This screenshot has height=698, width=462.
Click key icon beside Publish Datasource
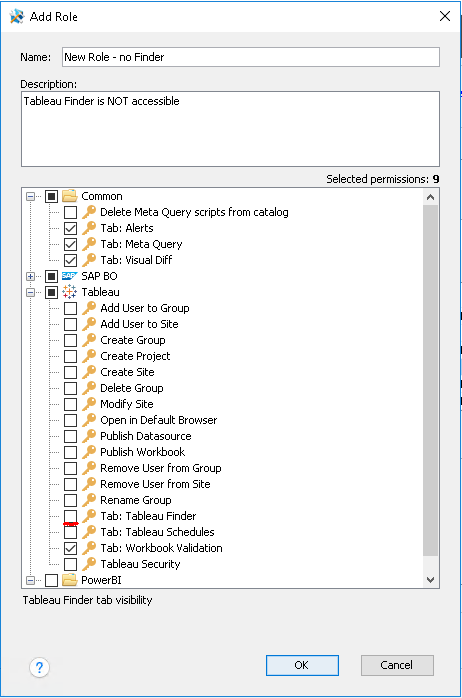[89, 436]
